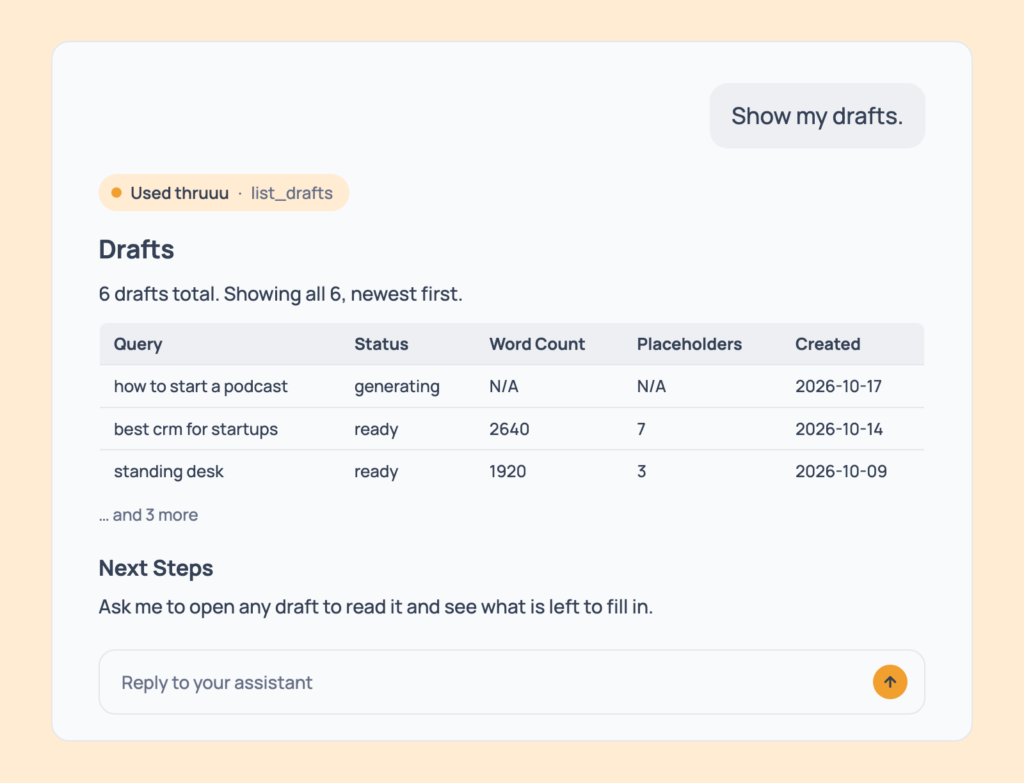This screenshot has height=783, width=1024.
Task: Expand the "... and 3 more" rows
Action: [148, 515]
